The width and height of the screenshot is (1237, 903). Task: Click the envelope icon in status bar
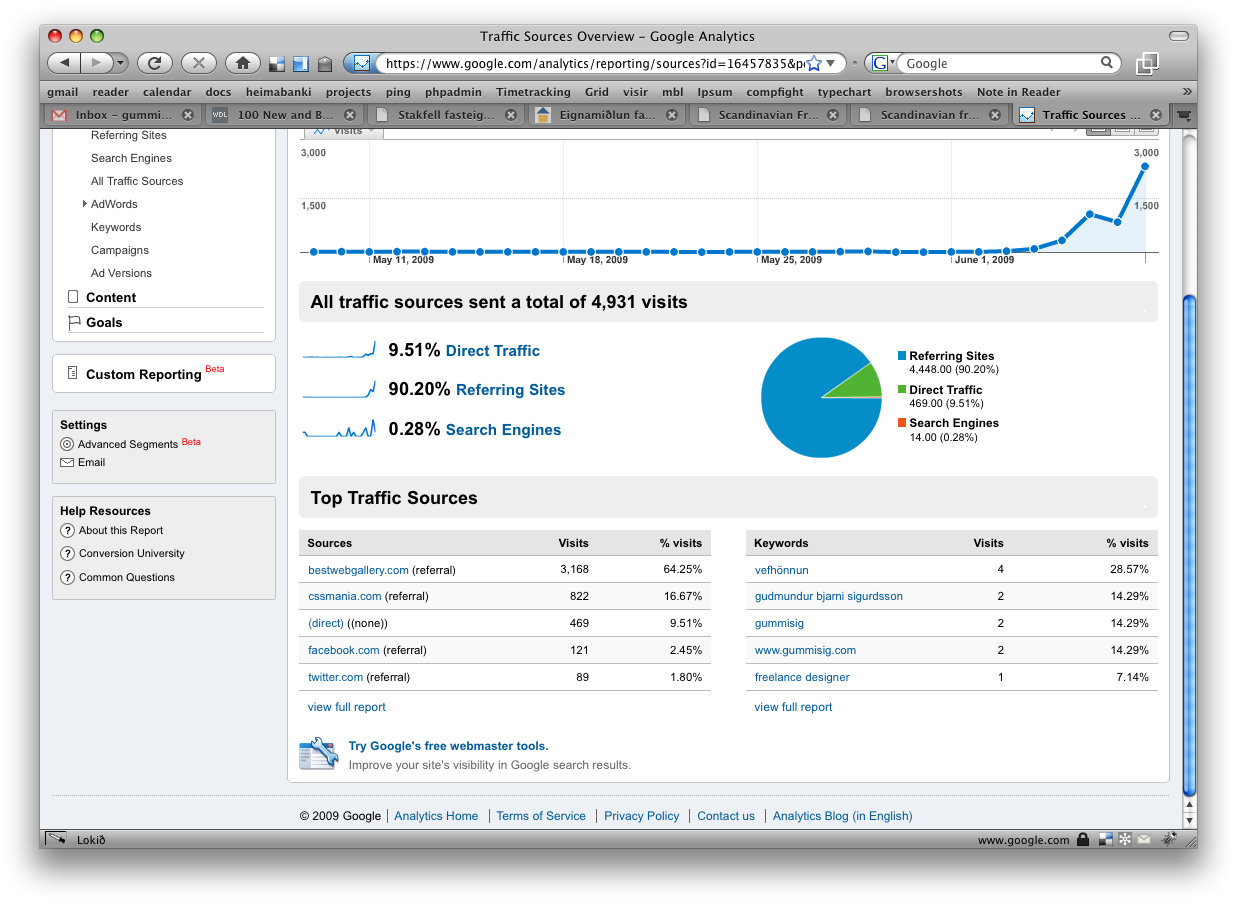click(x=1145, y=839)
